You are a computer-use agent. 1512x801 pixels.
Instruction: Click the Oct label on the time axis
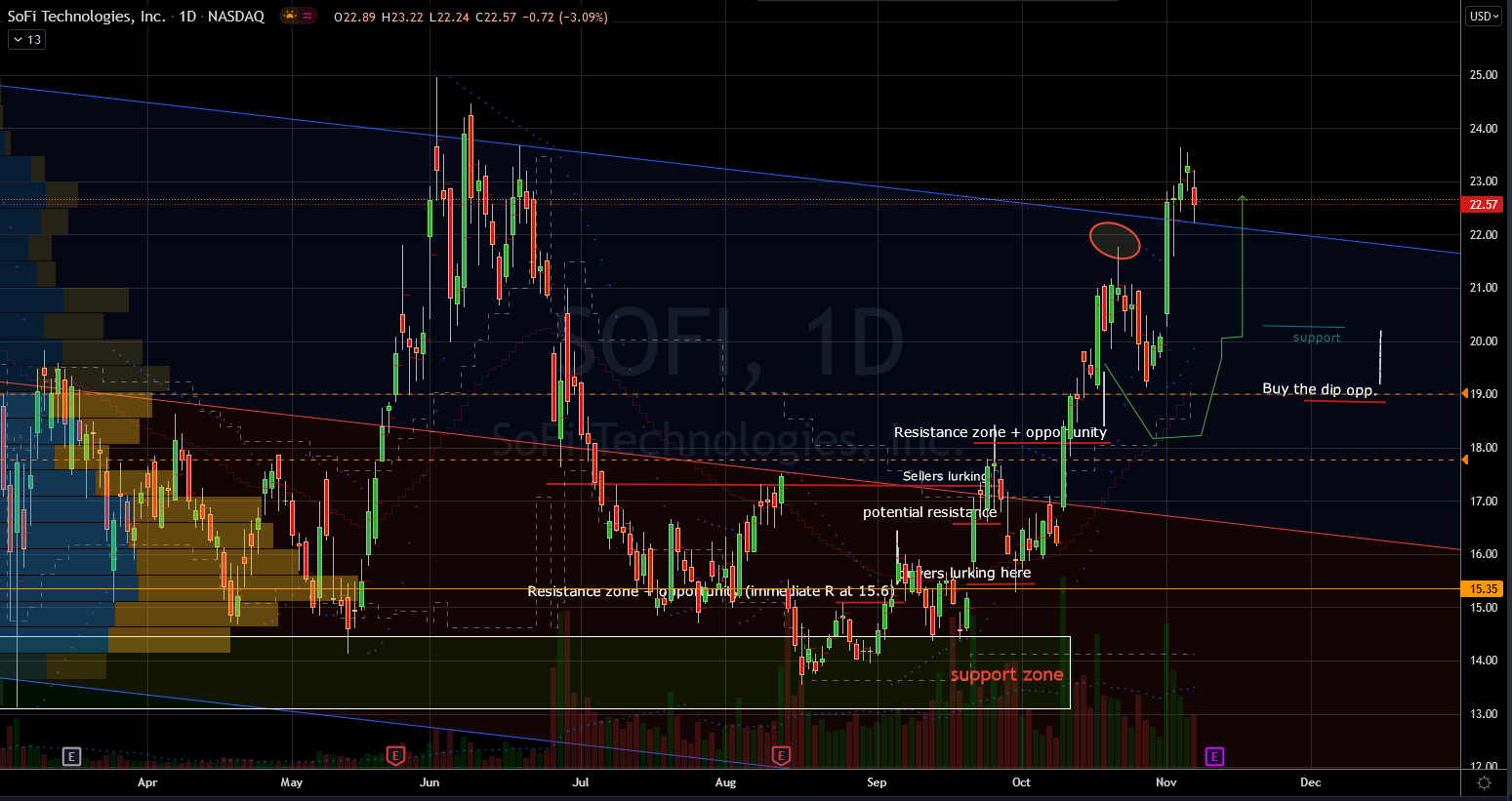(x=1021, y=782)
